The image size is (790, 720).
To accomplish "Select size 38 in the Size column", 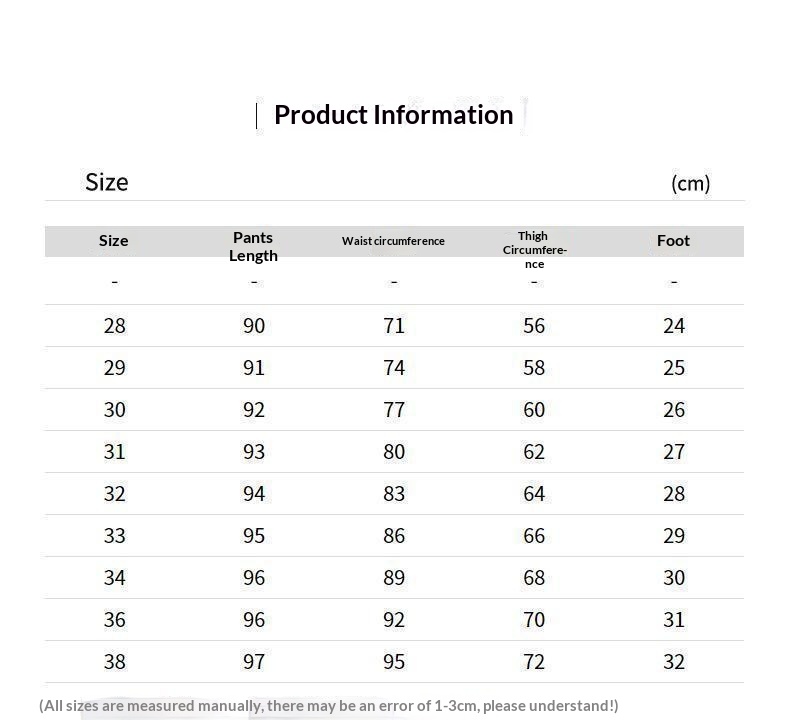I will pos(114,662).
